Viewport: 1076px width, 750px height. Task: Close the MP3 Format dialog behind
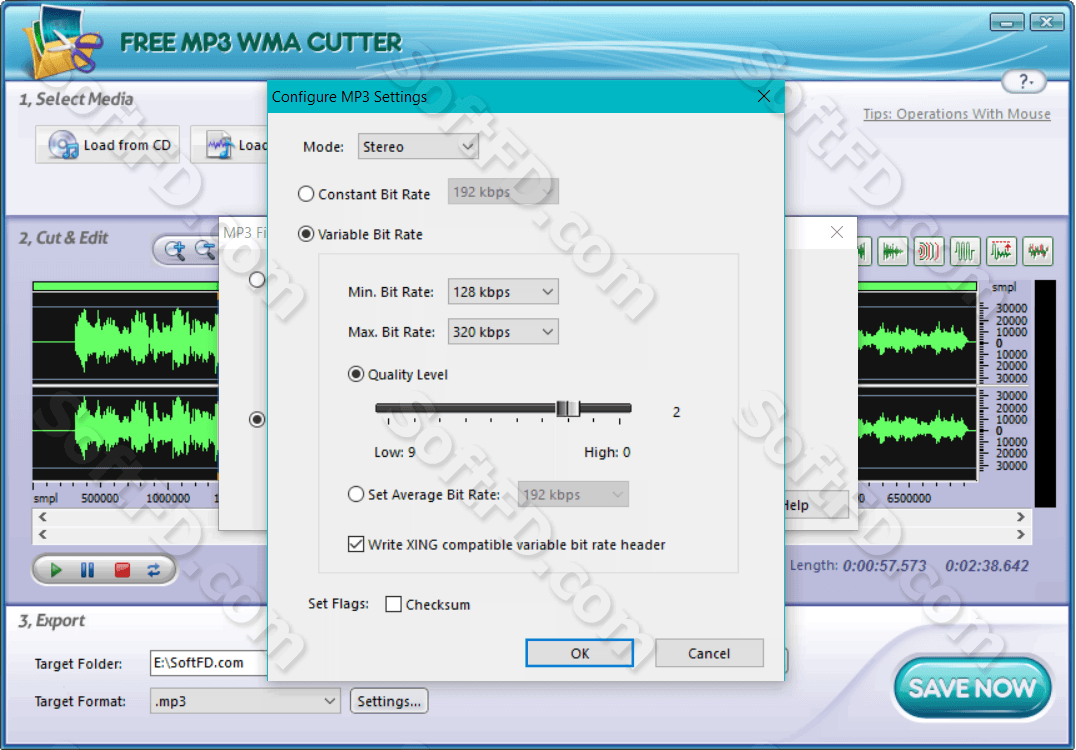pos(837,232)
